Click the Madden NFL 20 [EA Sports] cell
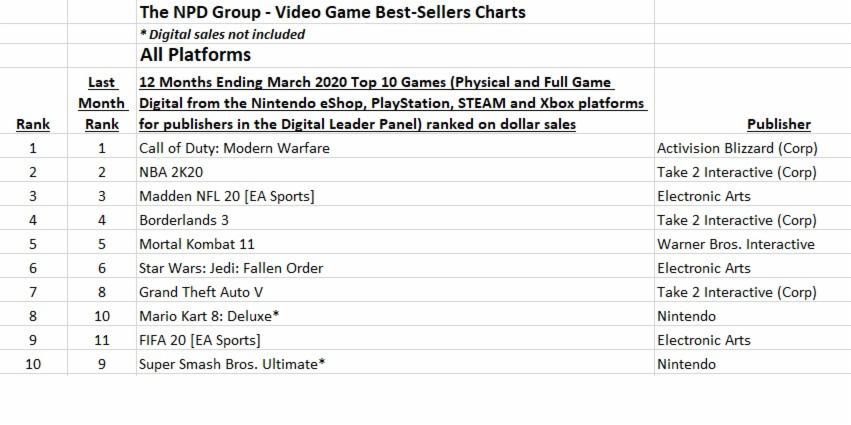 (x=226, y=196)
